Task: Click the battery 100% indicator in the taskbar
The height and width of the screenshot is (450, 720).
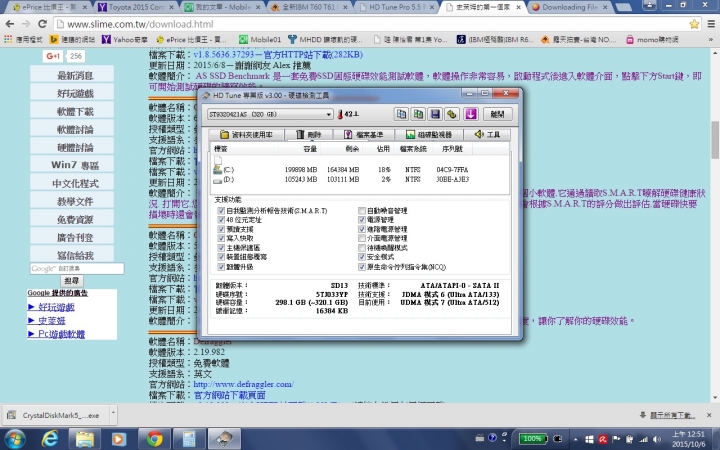Action: (x=533, y=439)
